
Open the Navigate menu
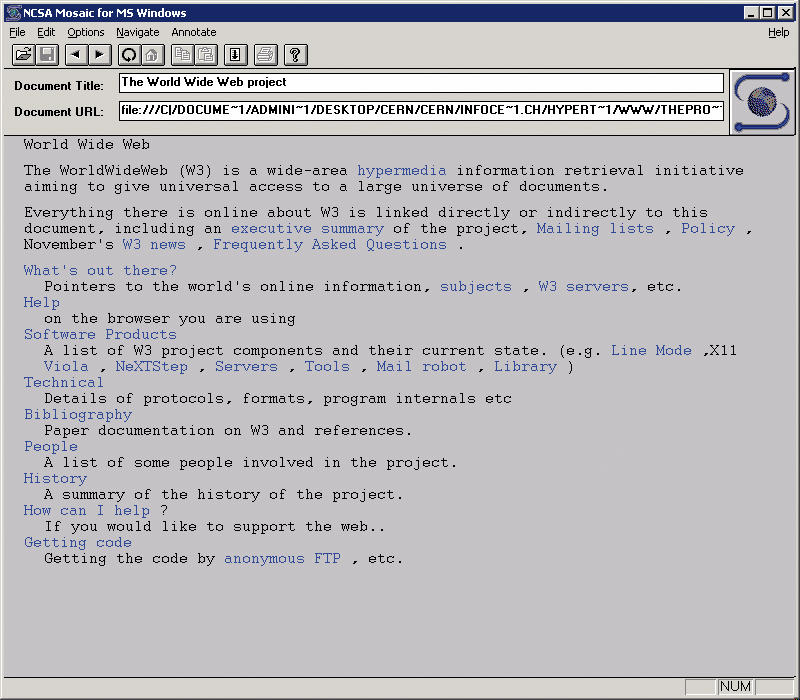tap(138, 32)
